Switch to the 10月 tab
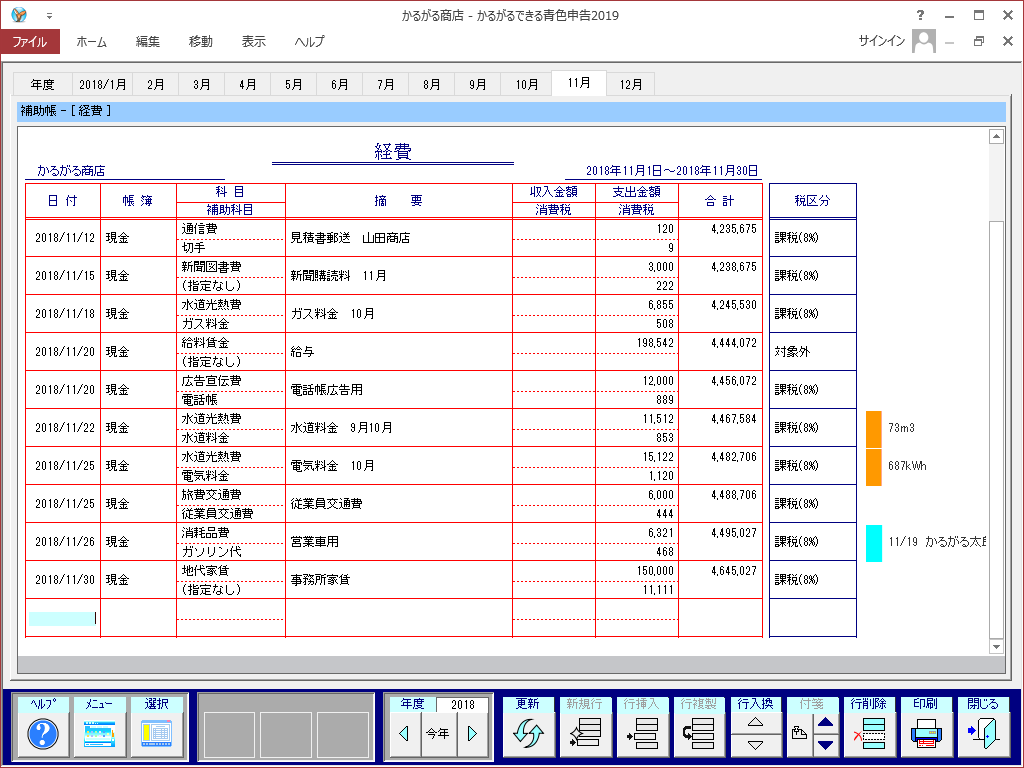 click(x=526, y=84)
